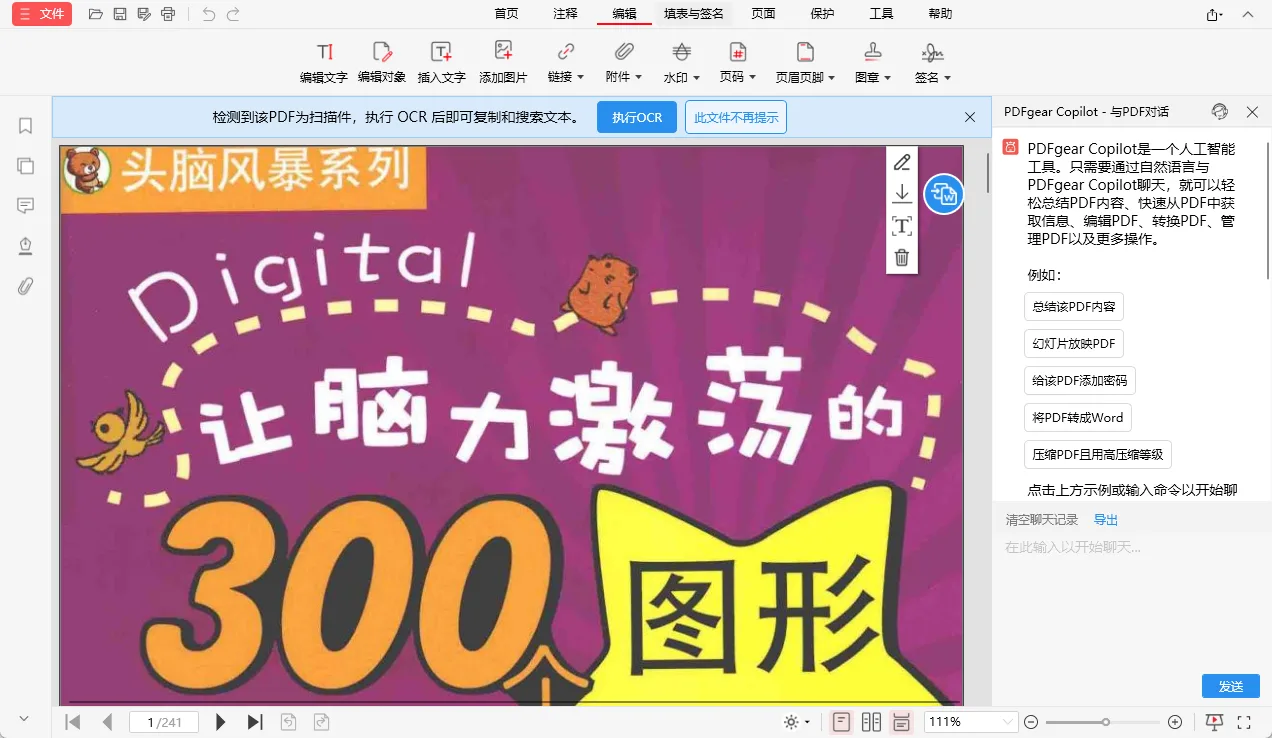Open the comments panel in left sidebar

click(x=26, y=206)
